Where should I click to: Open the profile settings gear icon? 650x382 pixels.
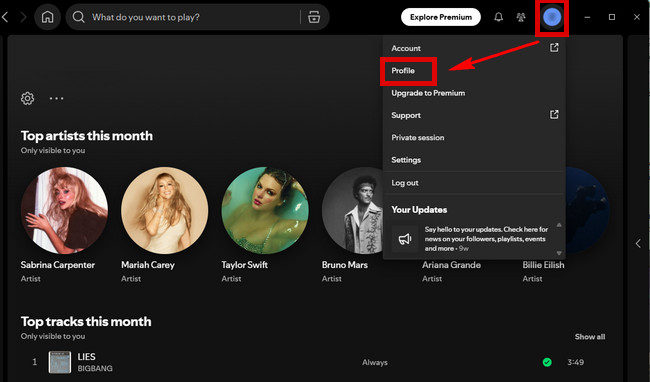(x=27, y=98)
